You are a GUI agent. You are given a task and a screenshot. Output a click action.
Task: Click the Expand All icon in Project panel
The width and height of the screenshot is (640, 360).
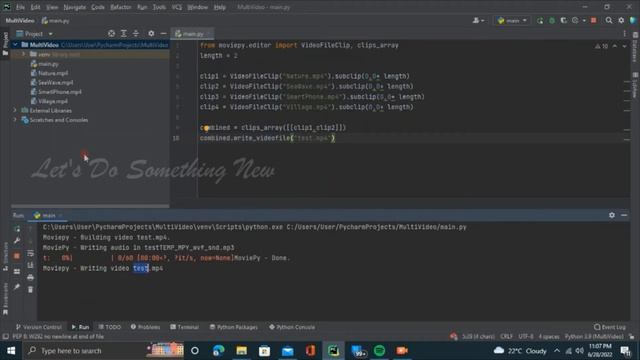tap(124, 33)
